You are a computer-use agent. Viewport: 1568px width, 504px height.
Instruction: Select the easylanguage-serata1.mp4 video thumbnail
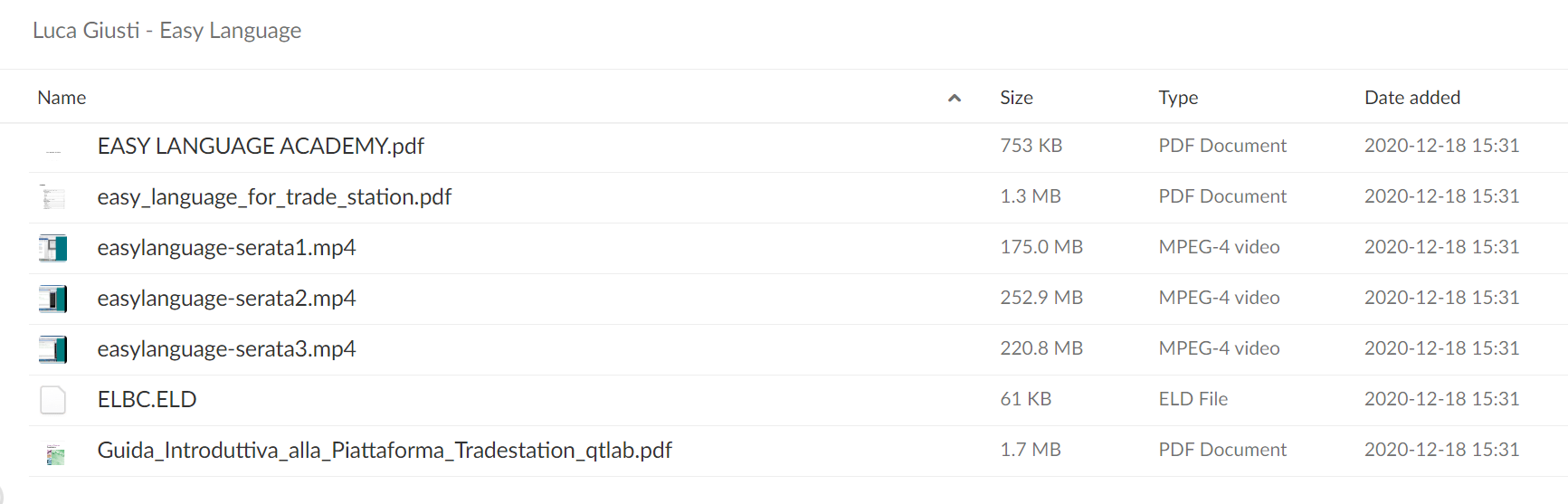(53, 248)
